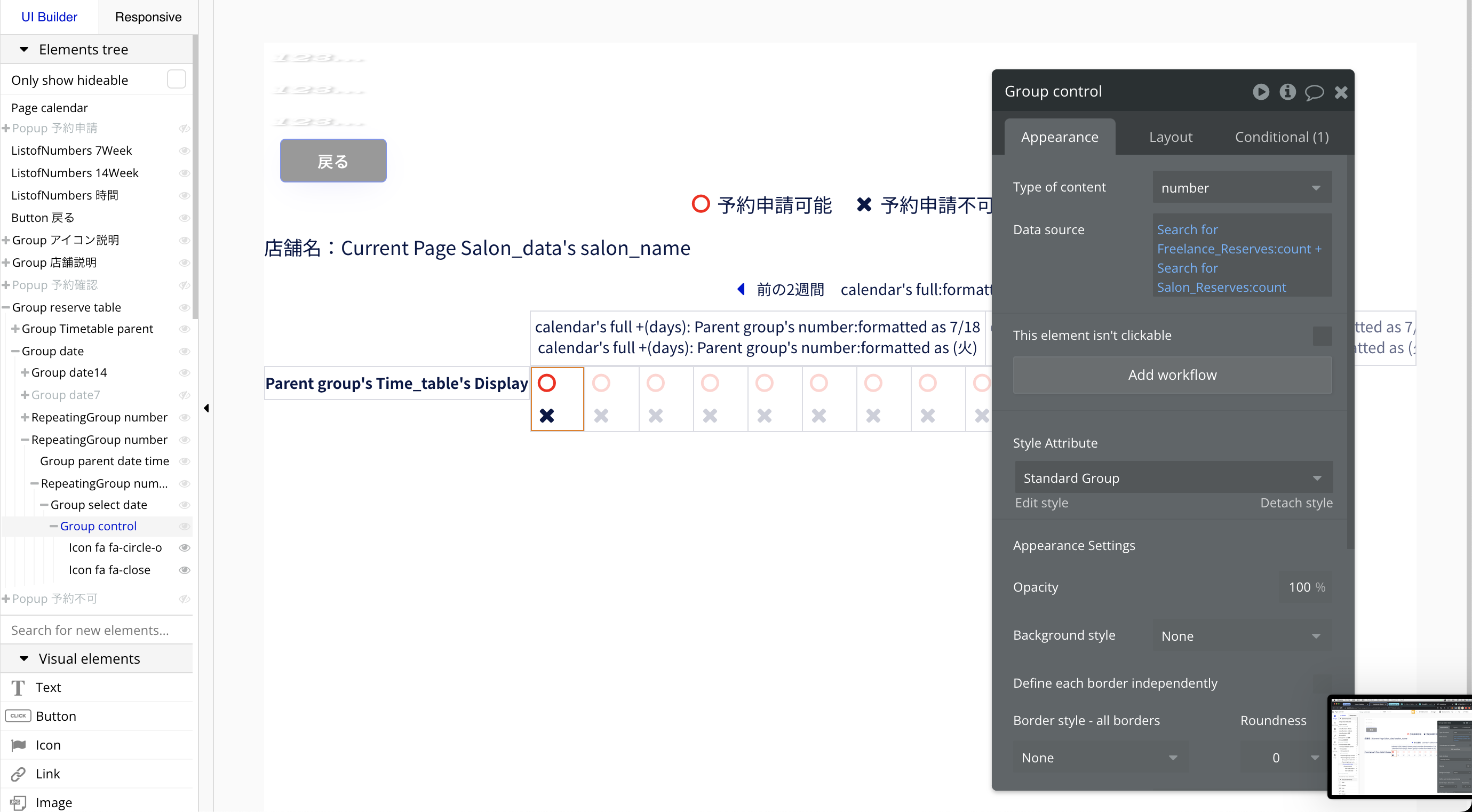Click the play icon in Group control header
Image resolution: width=1472 pixels, height=812 pixels.
[1261, 91]
